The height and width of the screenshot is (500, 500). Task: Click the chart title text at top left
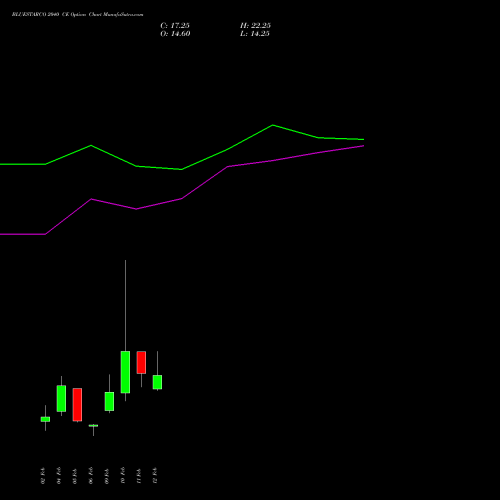point(77,15)
